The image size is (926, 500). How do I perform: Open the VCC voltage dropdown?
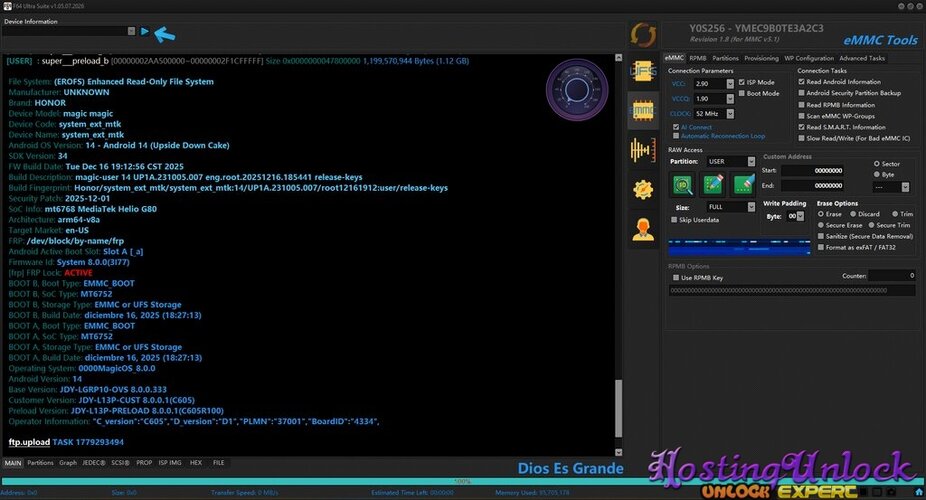point(730,84)
